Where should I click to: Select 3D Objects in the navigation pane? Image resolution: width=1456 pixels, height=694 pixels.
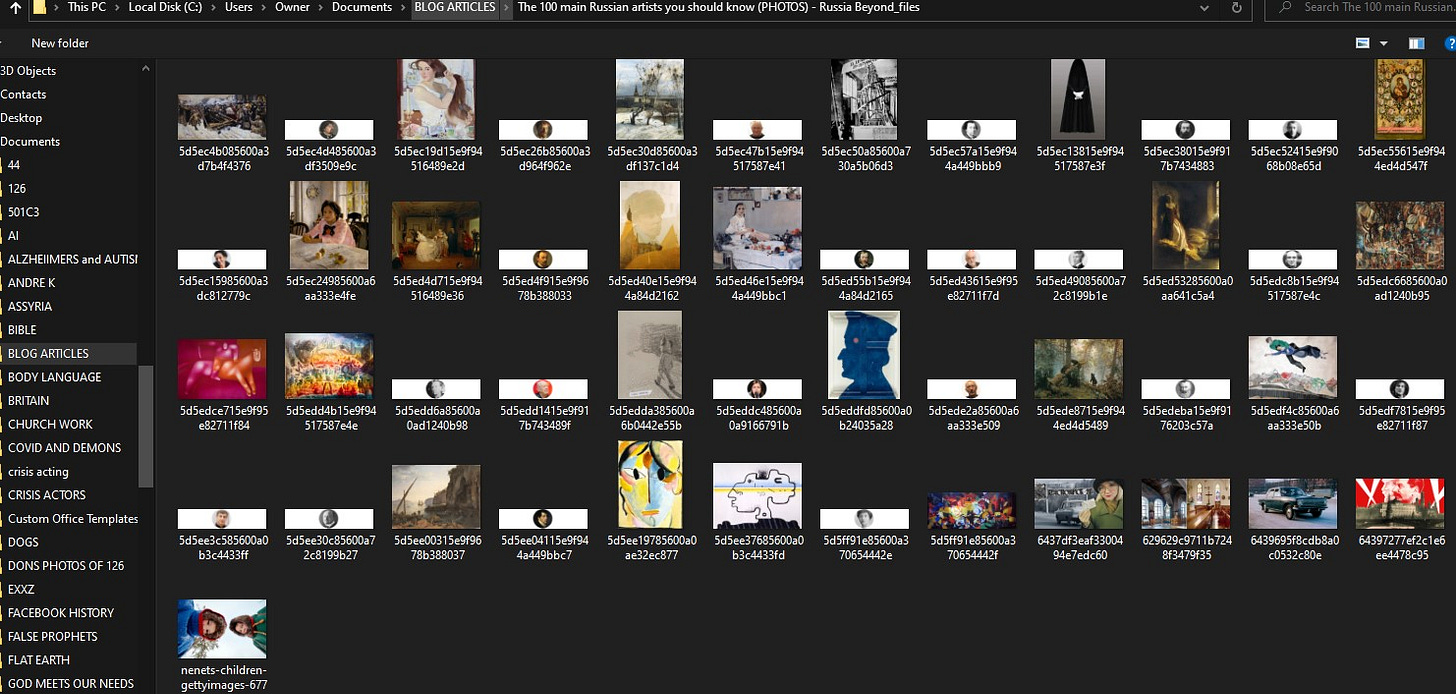28,71
